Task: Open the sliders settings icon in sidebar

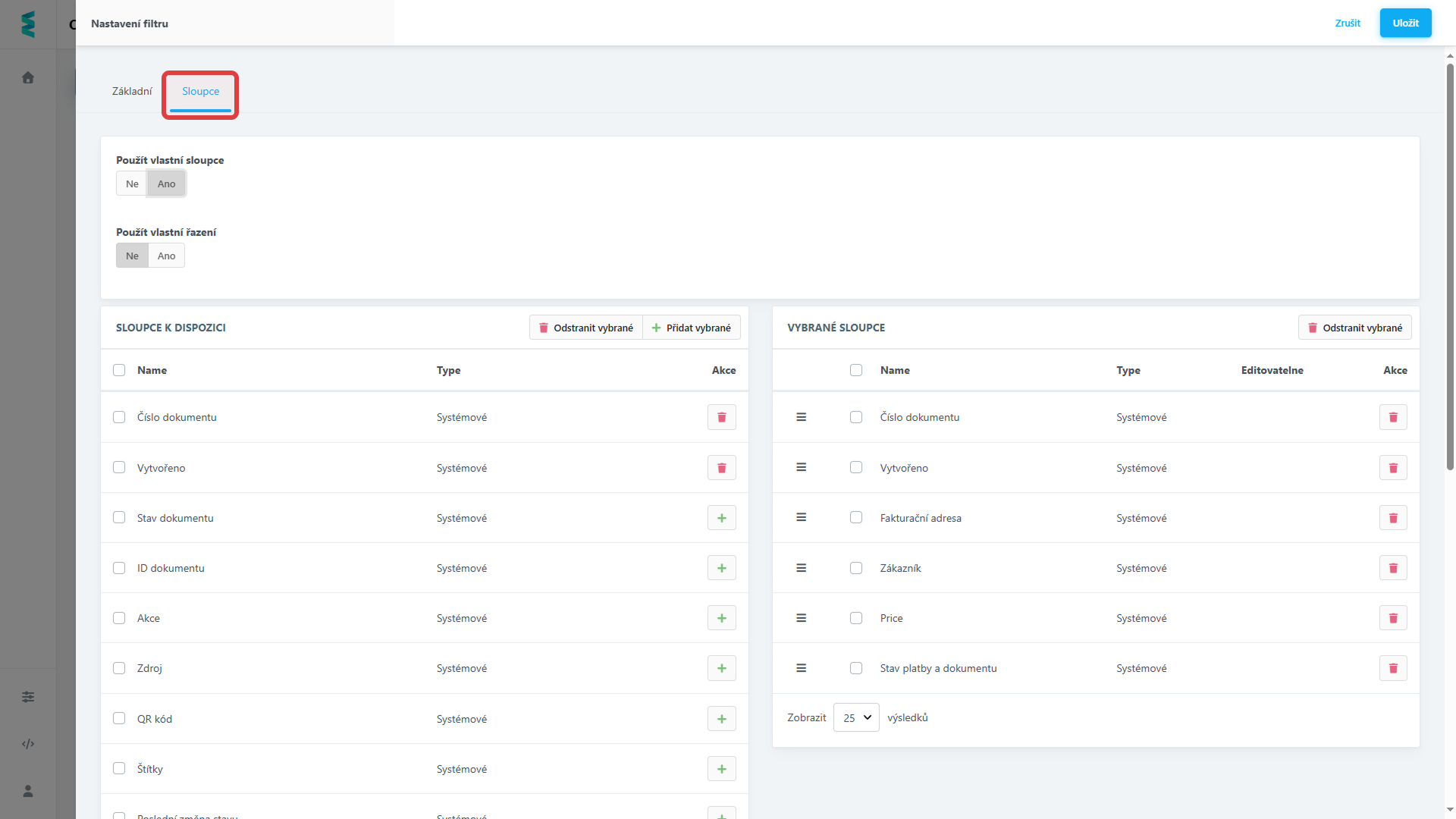Action: pos(28,697)
